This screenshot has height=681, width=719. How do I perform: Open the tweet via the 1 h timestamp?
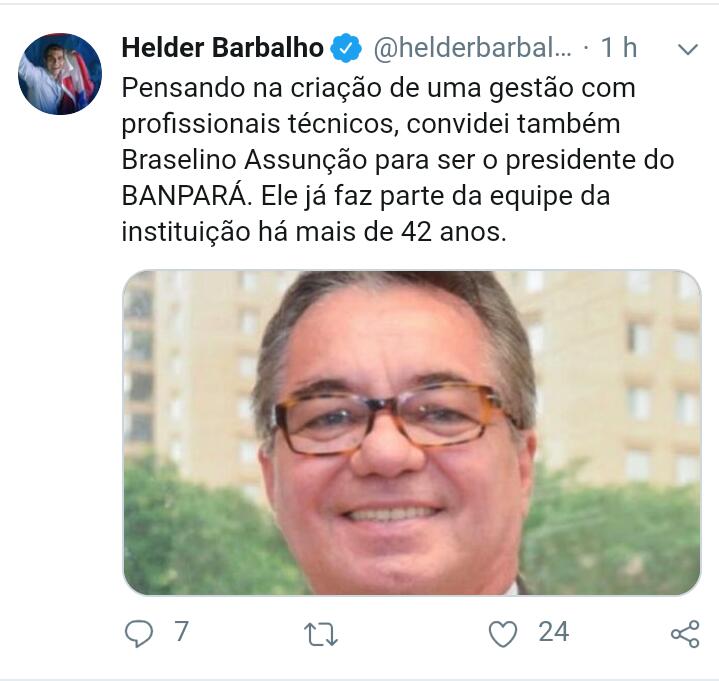[x=619, y=48]
